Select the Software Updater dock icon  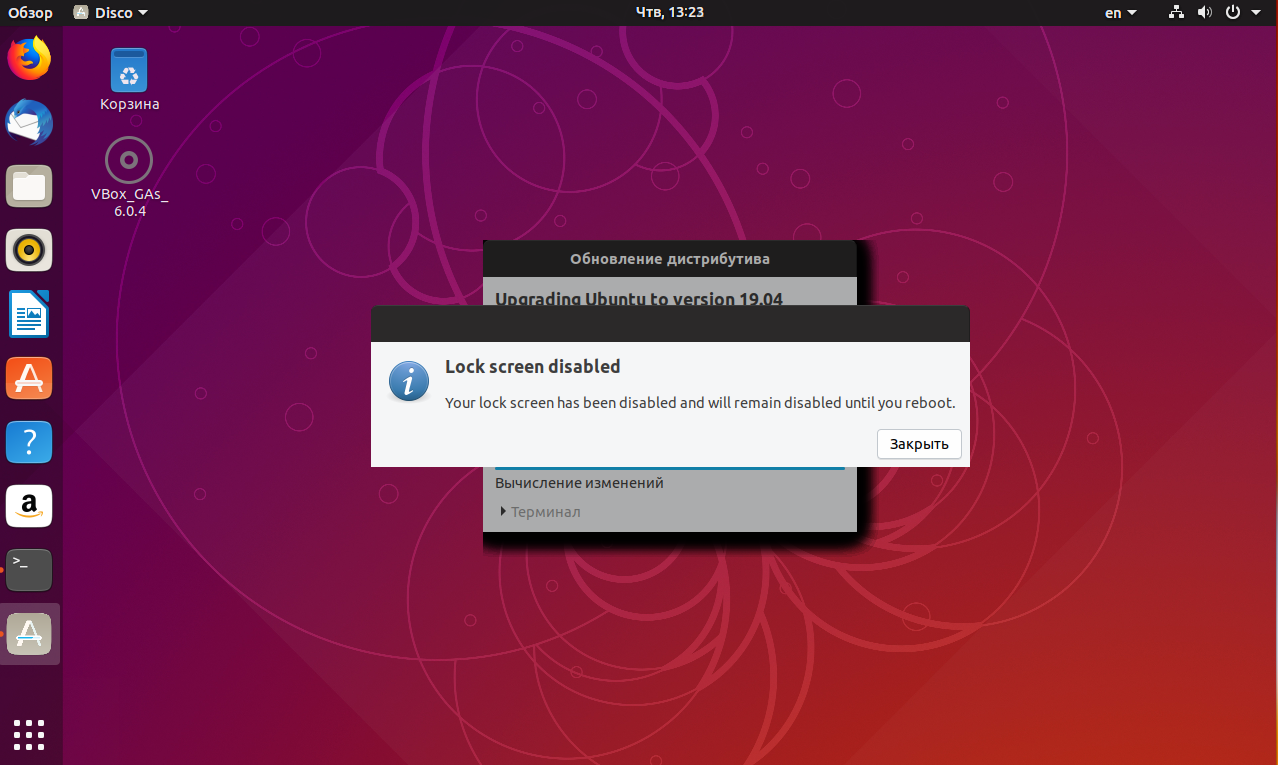pyautogui.click(x=29, y=634)
